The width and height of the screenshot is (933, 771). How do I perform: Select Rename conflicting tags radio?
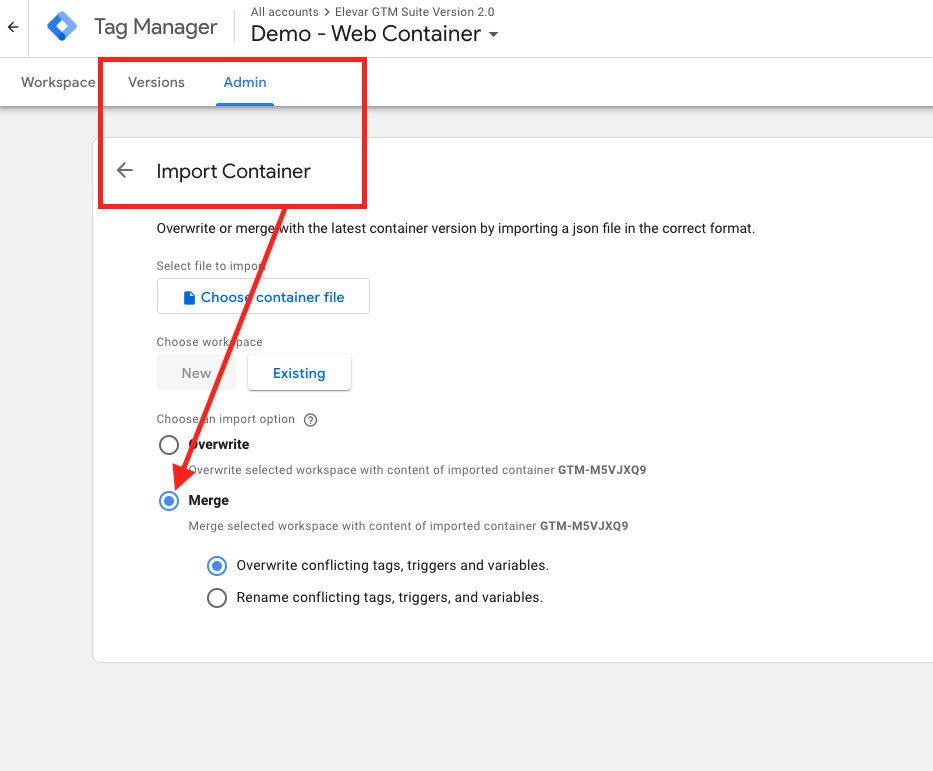217,598
